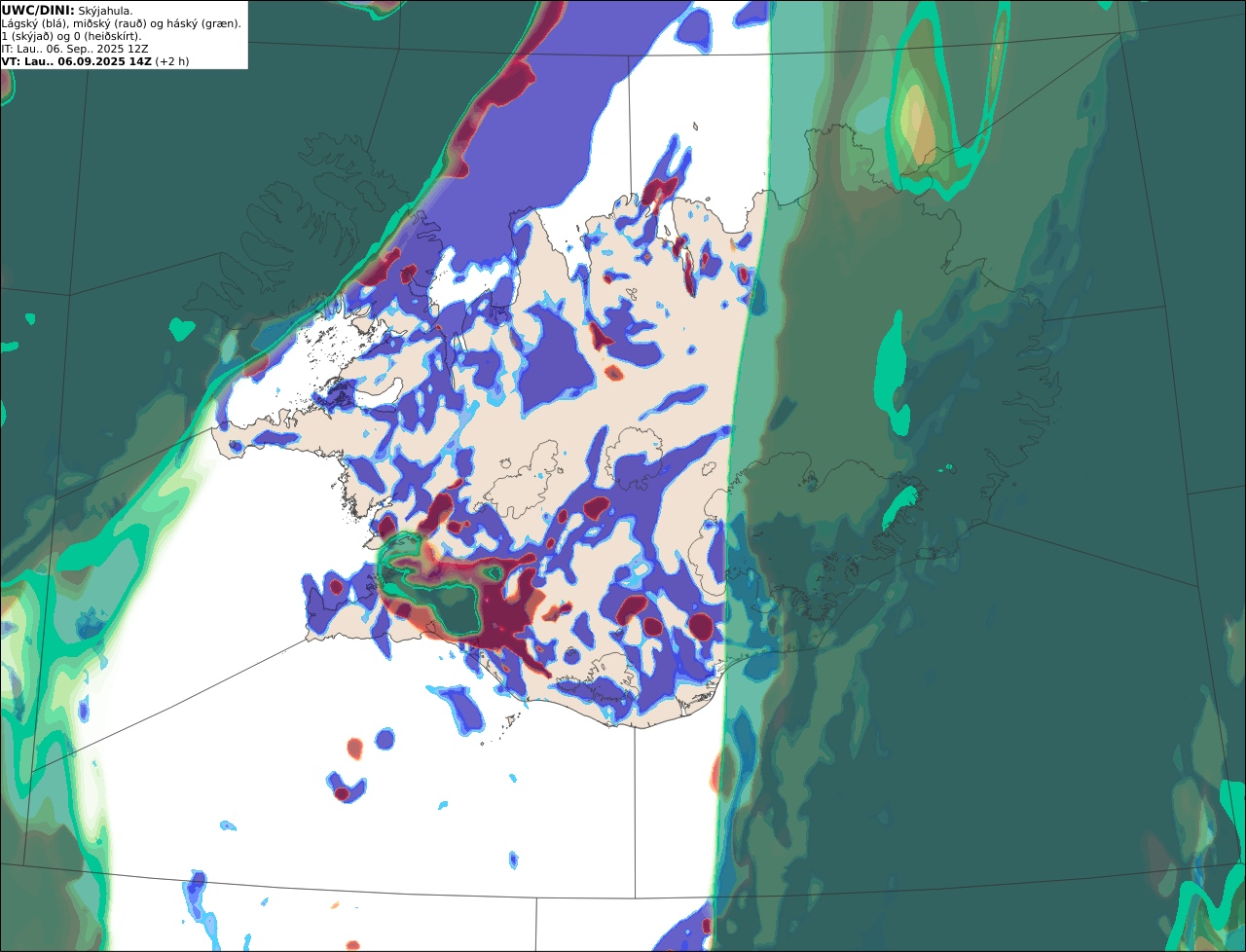Click the '1 (skýjað) og 0 (heiðskírt).' line
The width and height of the screenshot is (1246, 952).
coord(71,36)
